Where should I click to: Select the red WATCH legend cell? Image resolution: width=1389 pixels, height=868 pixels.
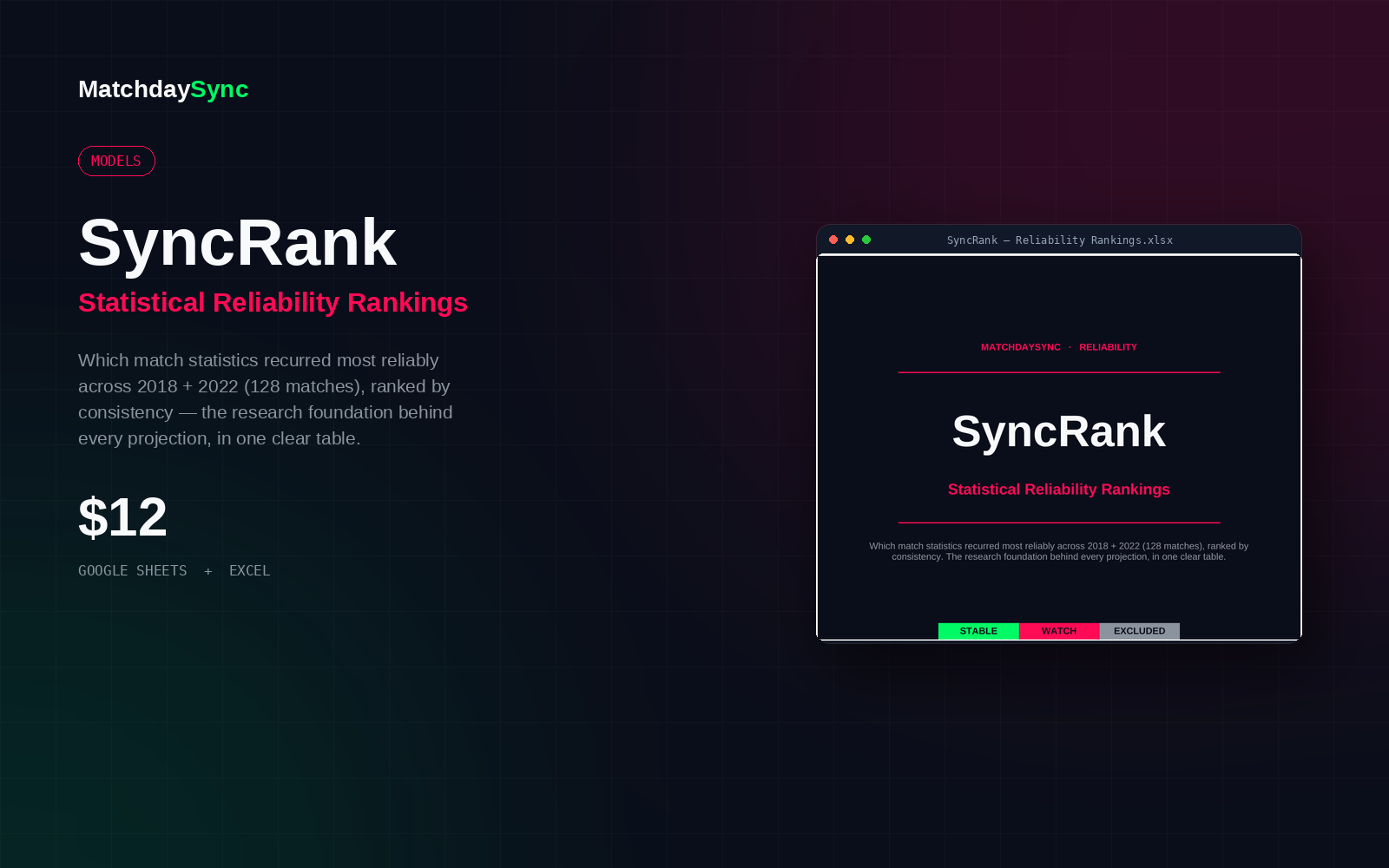coord(1059,631)
